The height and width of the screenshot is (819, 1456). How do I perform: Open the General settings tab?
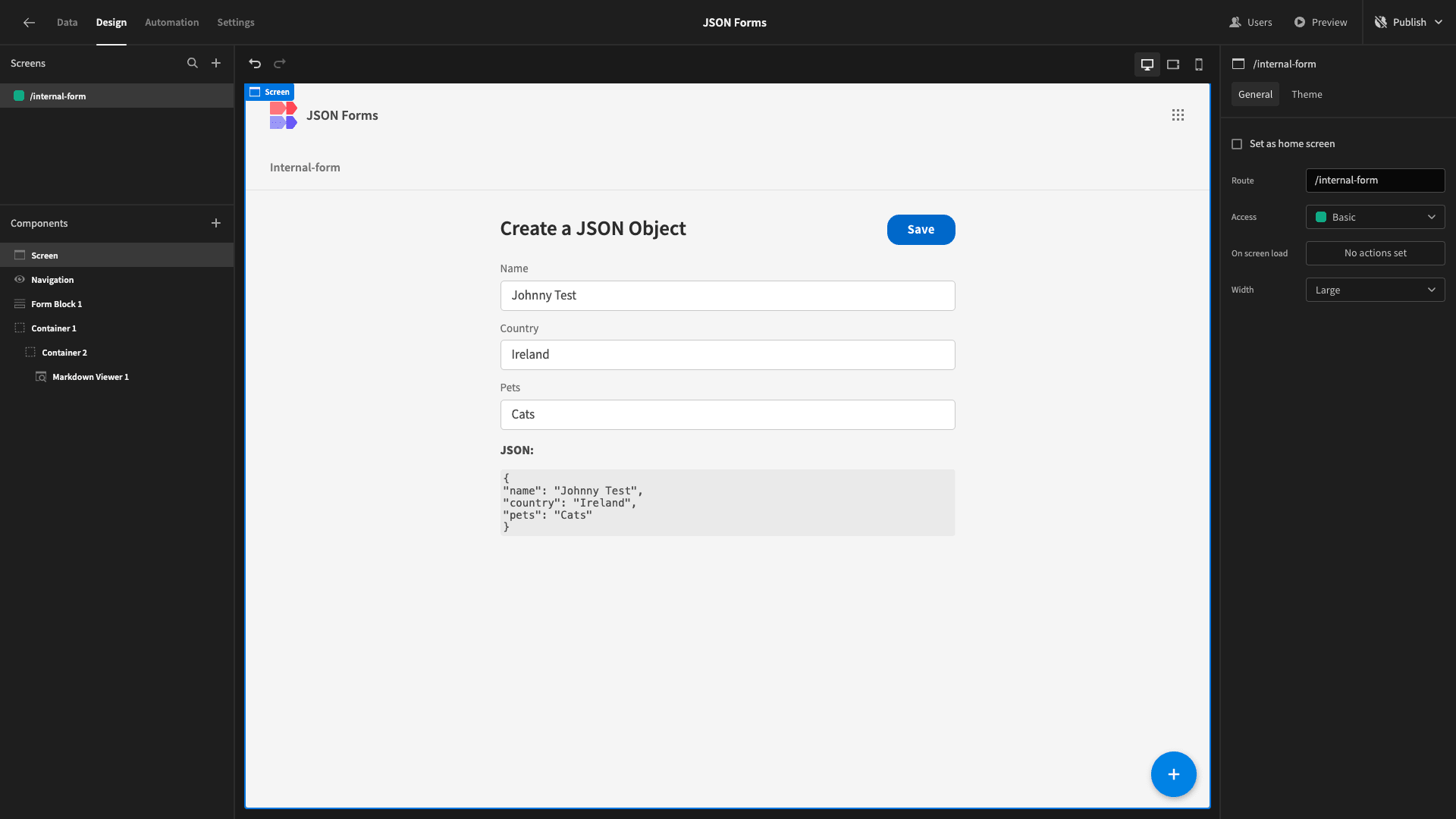click(x=1255, y=95)
